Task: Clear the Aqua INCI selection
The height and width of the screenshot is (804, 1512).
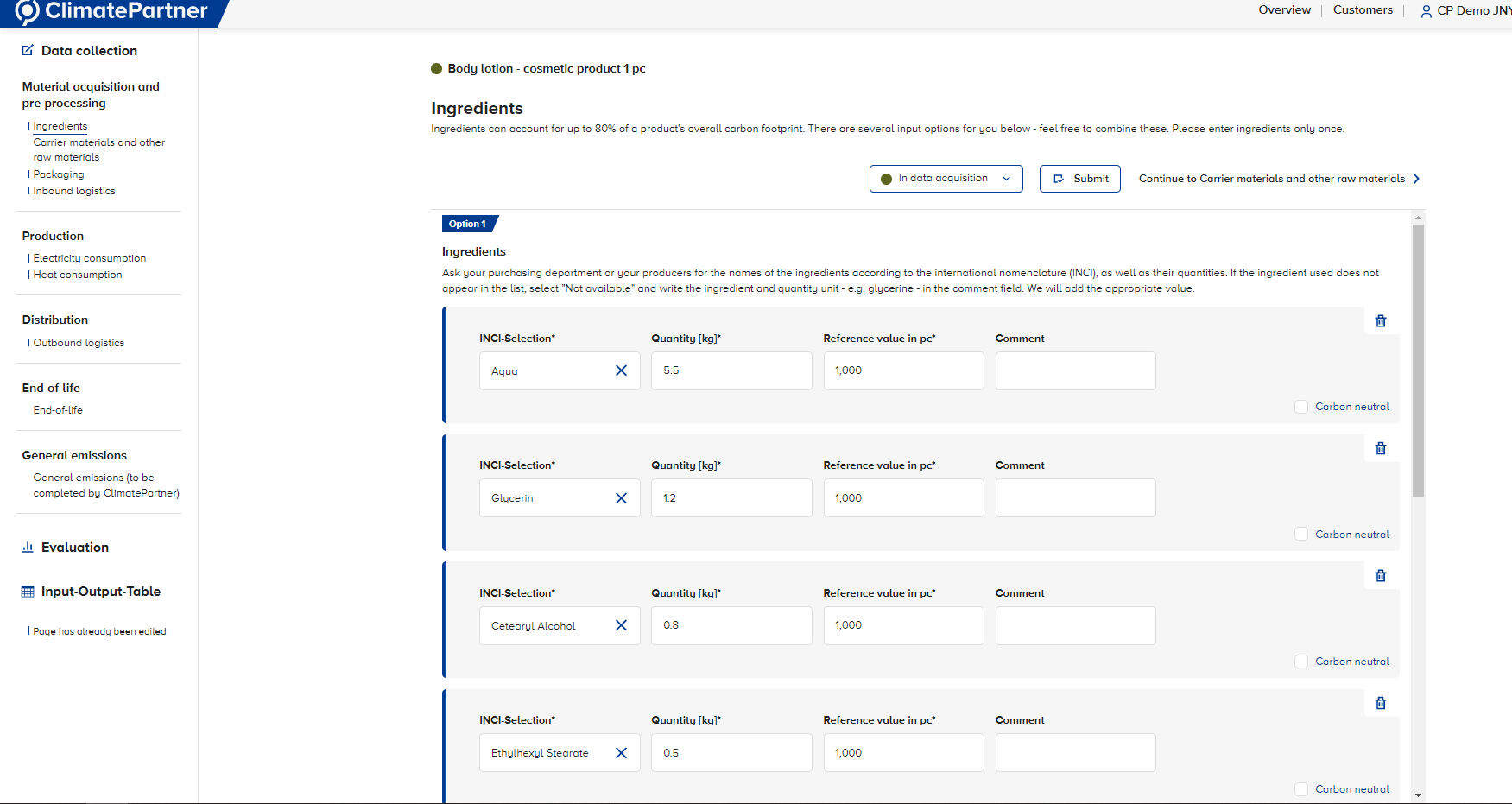Action: 621,370
